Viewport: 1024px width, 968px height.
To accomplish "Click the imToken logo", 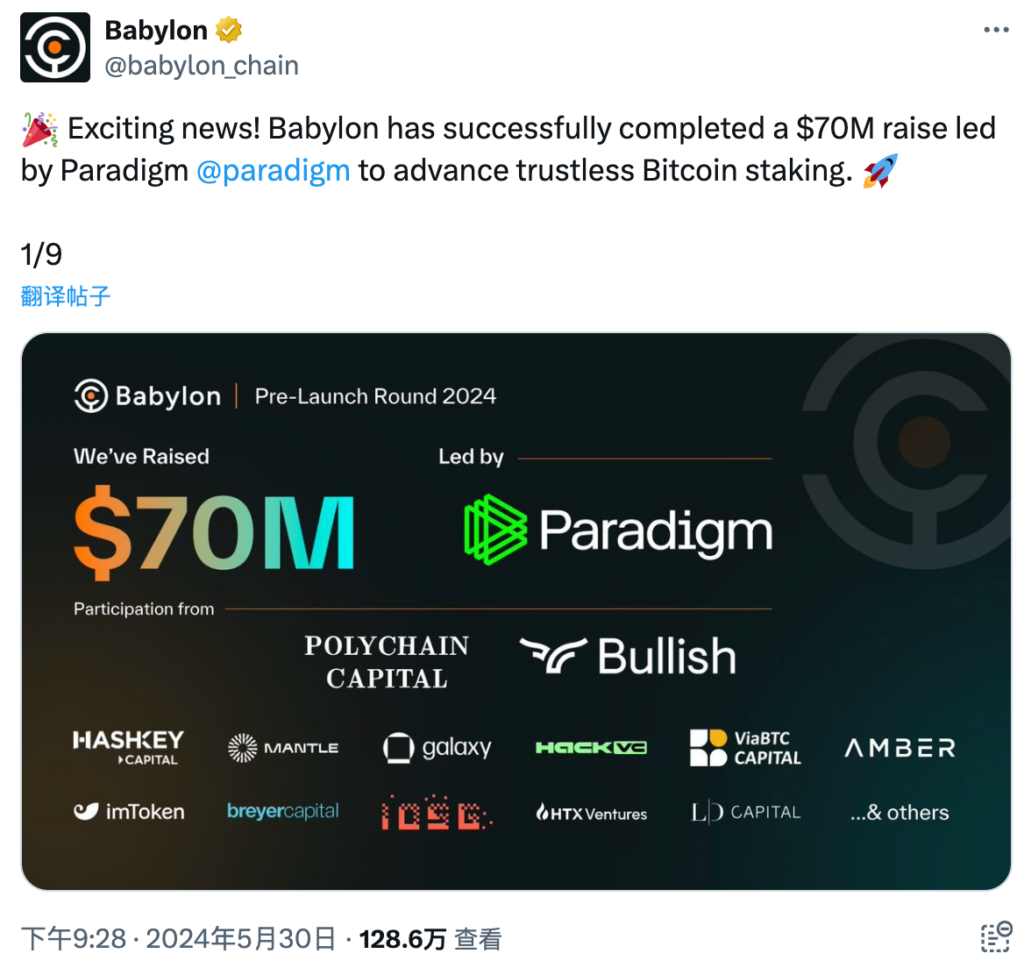I will [129, 812].
